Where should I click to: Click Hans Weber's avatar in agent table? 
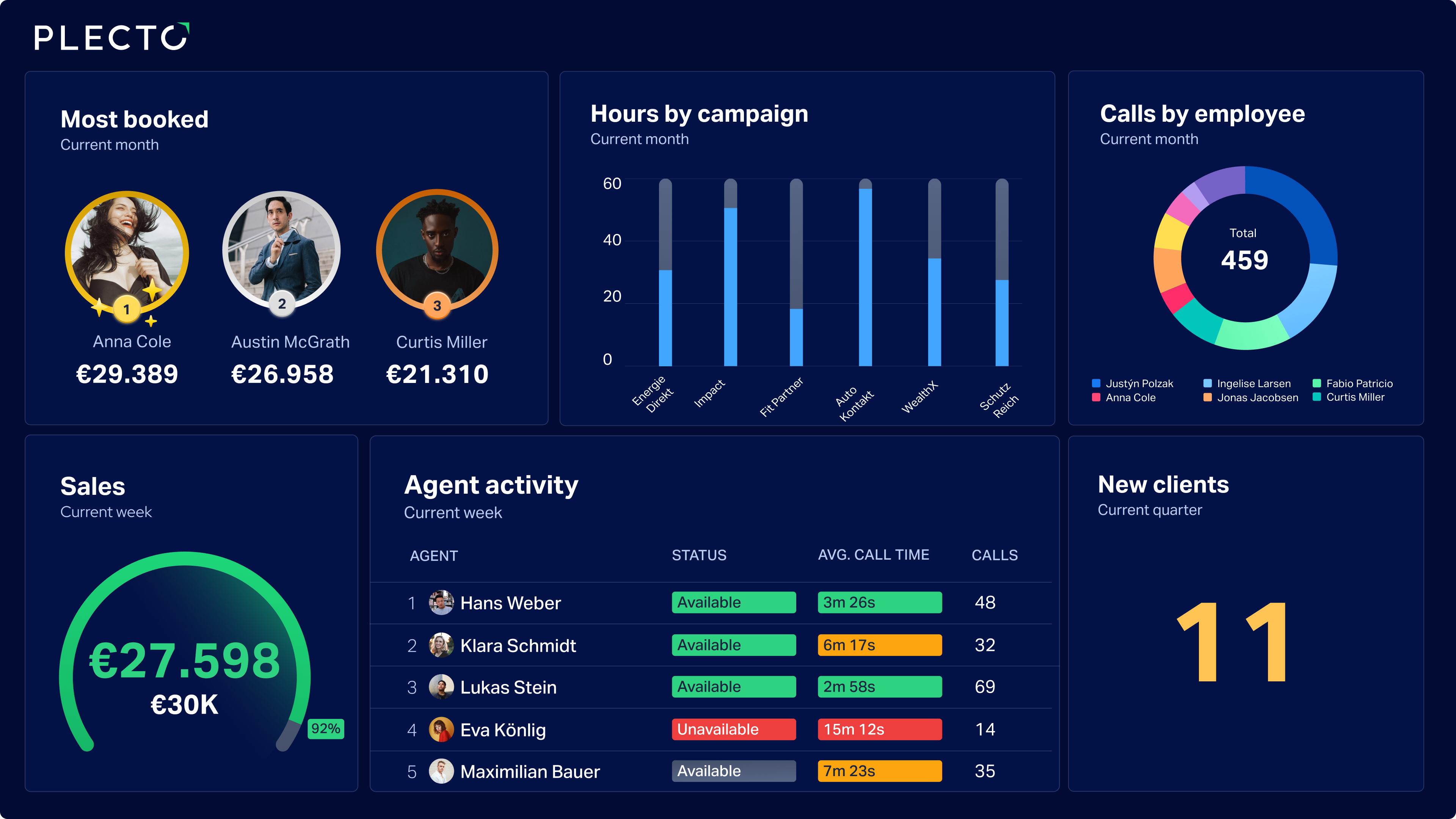pyautogui.click(x=441, y=602)
